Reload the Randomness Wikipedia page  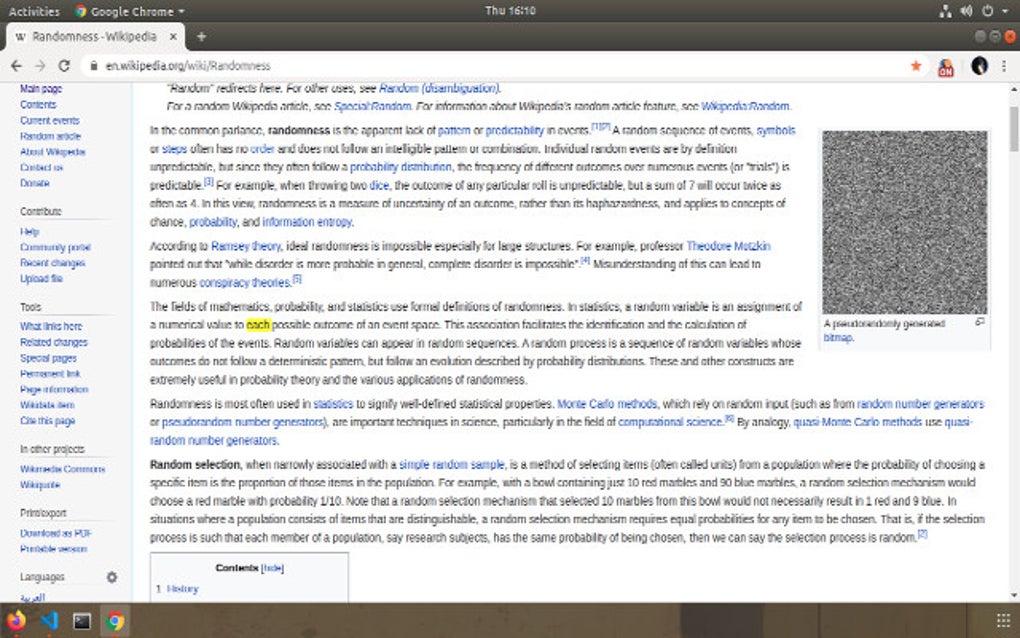pyautogui.click(x=64, y=66)
